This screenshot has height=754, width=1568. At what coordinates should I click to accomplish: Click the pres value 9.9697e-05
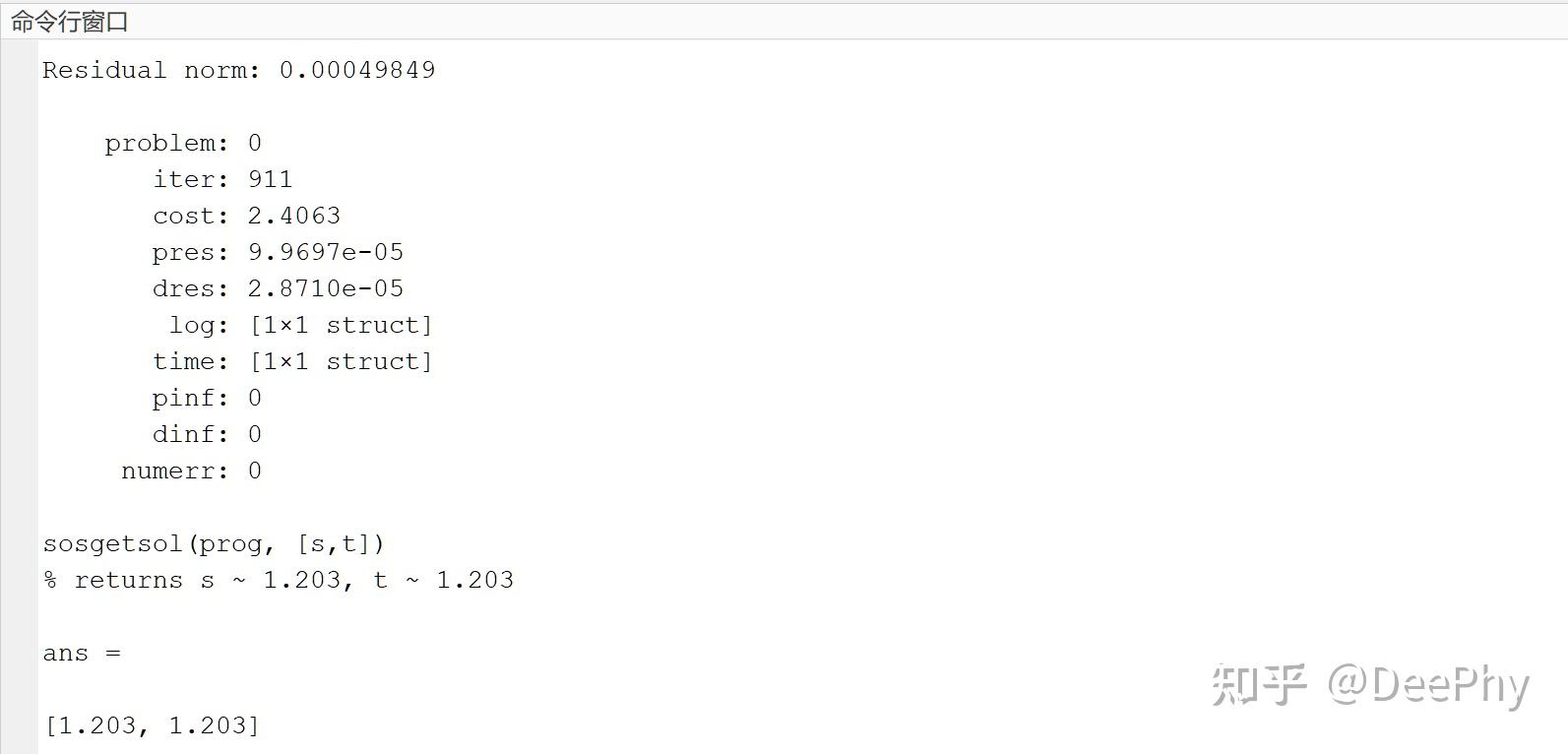click(x=325, y=252)
